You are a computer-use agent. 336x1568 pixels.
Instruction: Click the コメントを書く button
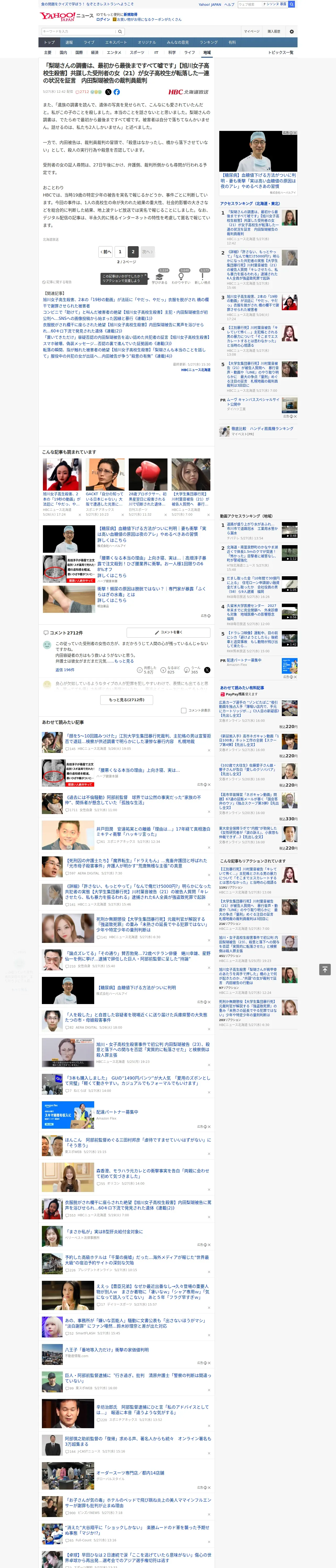click(x=168, y=633)
